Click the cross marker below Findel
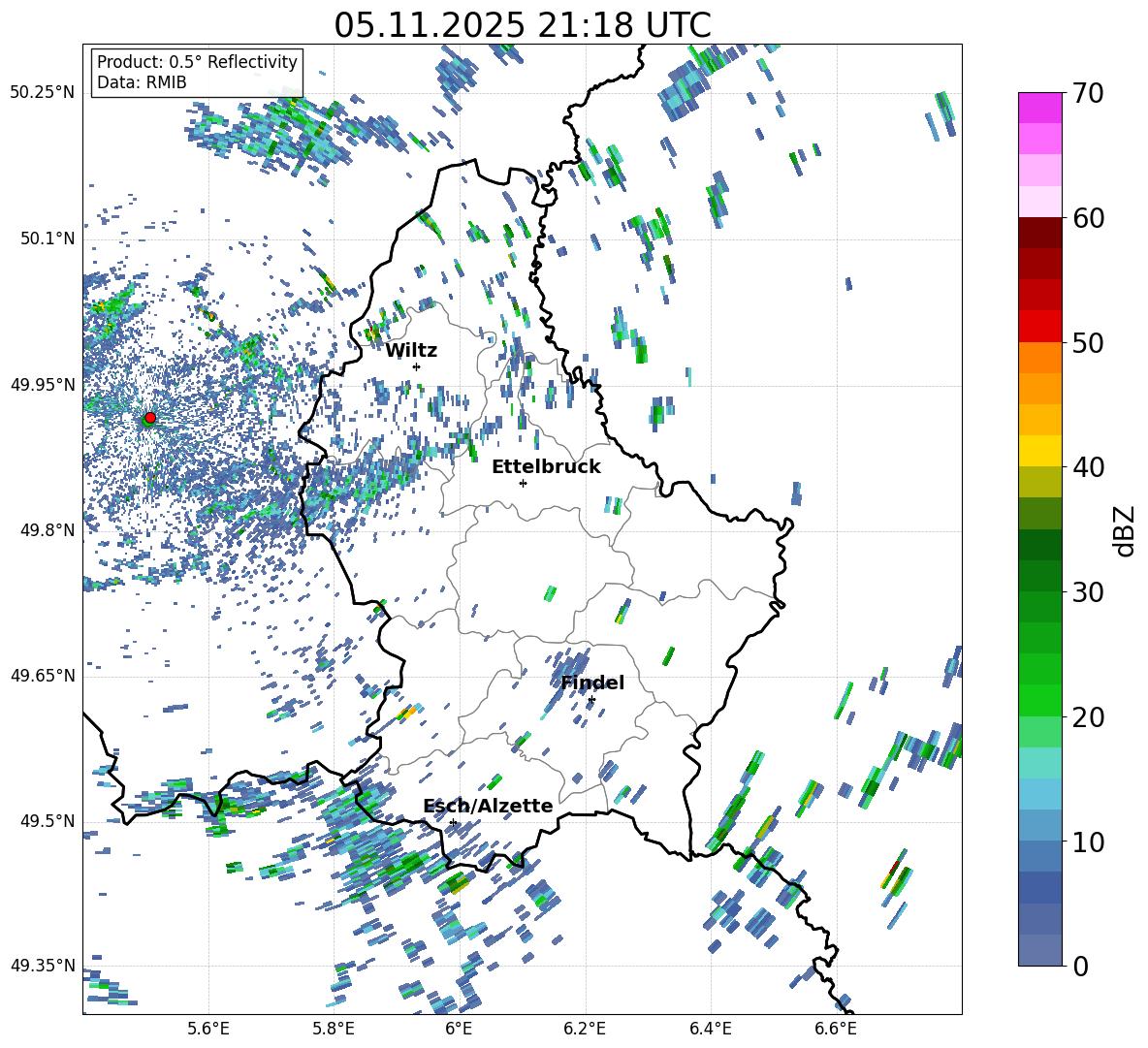This screenshot has width=1148, height=1048. [591, 700]
